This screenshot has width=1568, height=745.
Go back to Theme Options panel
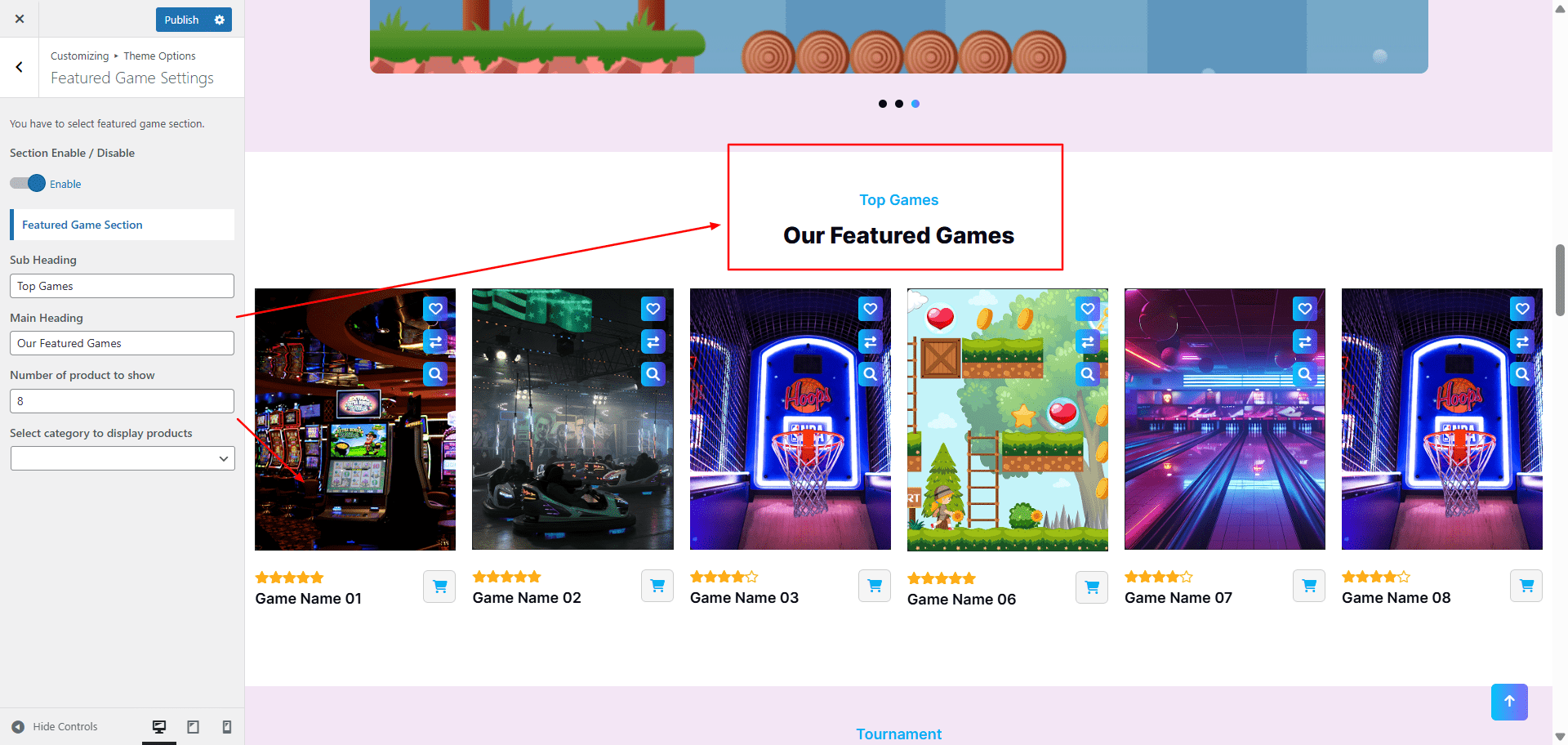click(x=20, y=67)
